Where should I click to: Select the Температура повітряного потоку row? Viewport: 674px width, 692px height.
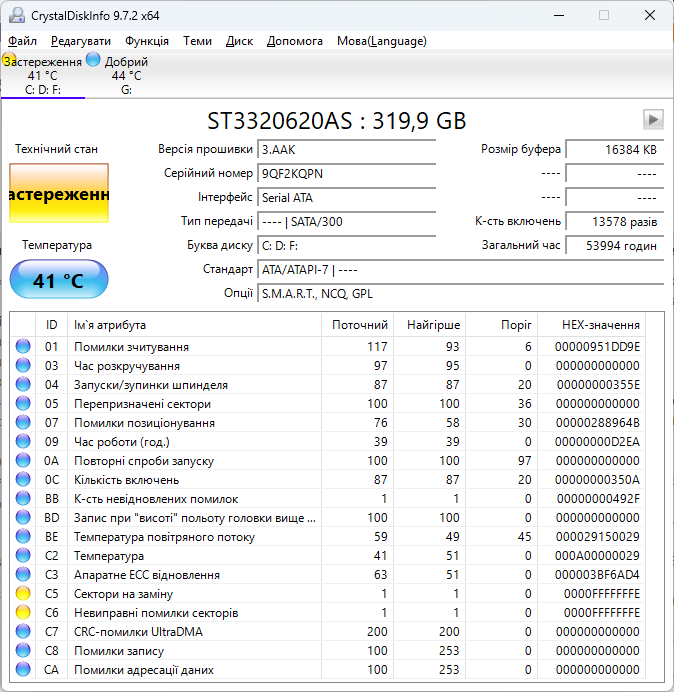tap(328, 536)
